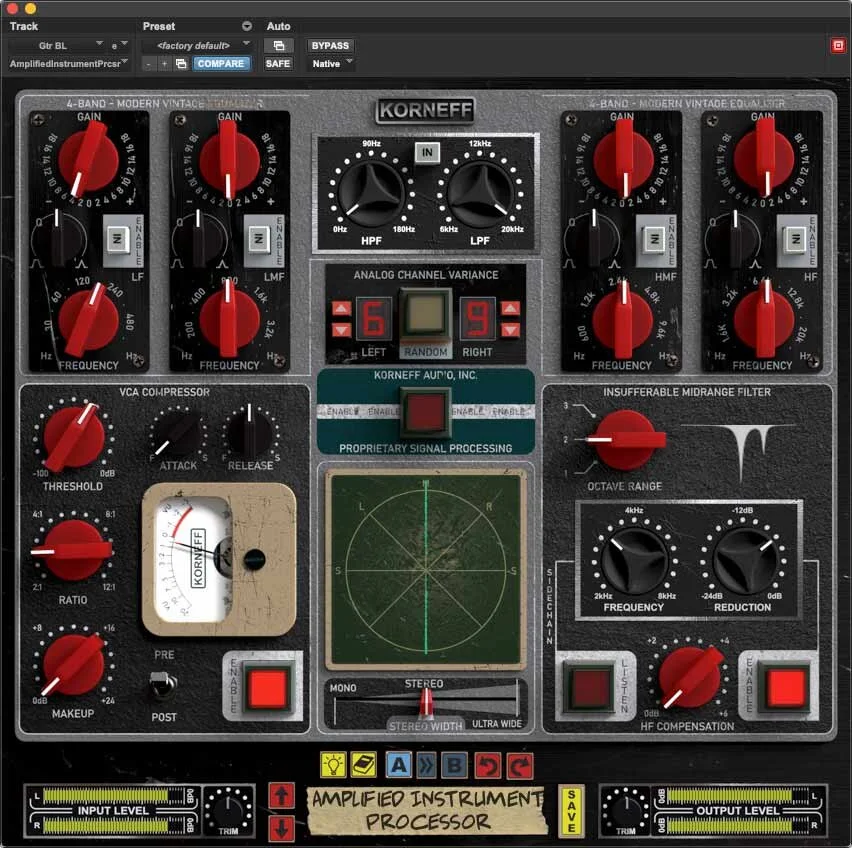This screenshot has height=848, width=852.
Task: Click the compressor MAKEUP gain knob
Action: [73, 664]
